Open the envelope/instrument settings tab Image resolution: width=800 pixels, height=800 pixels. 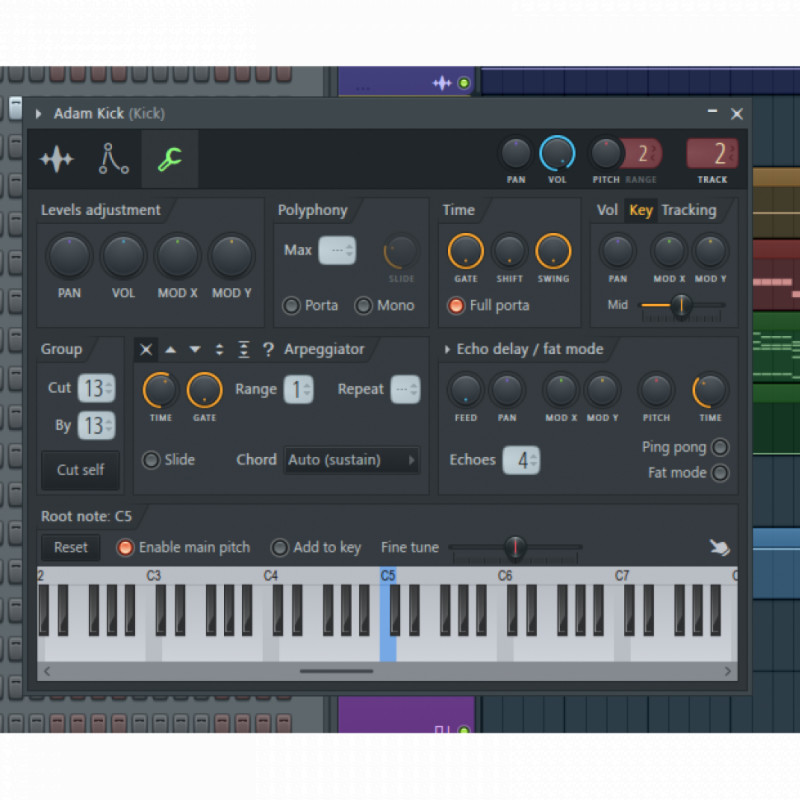coord(113,159)
